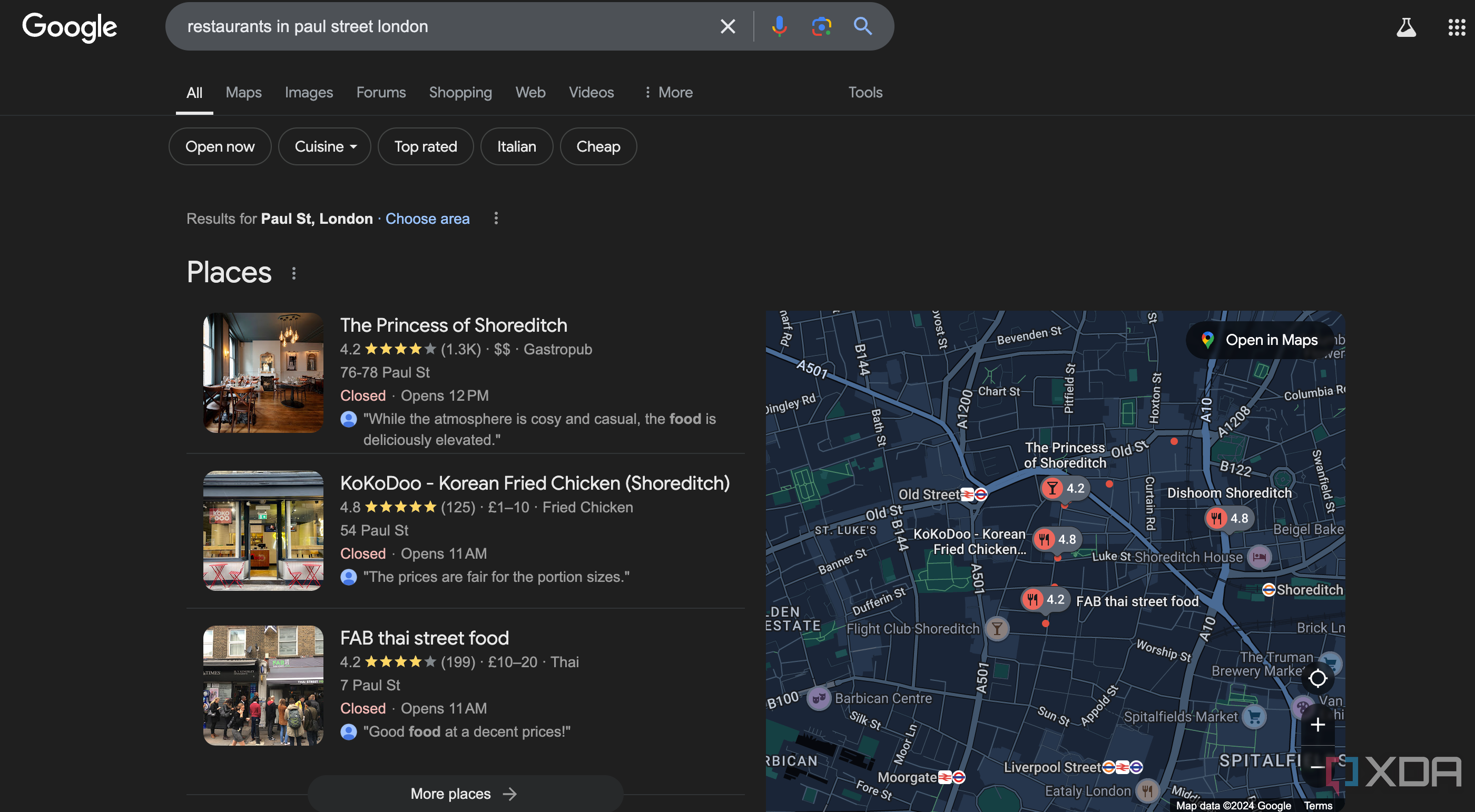Toggle the Italian filter chip

coord(516,146)
